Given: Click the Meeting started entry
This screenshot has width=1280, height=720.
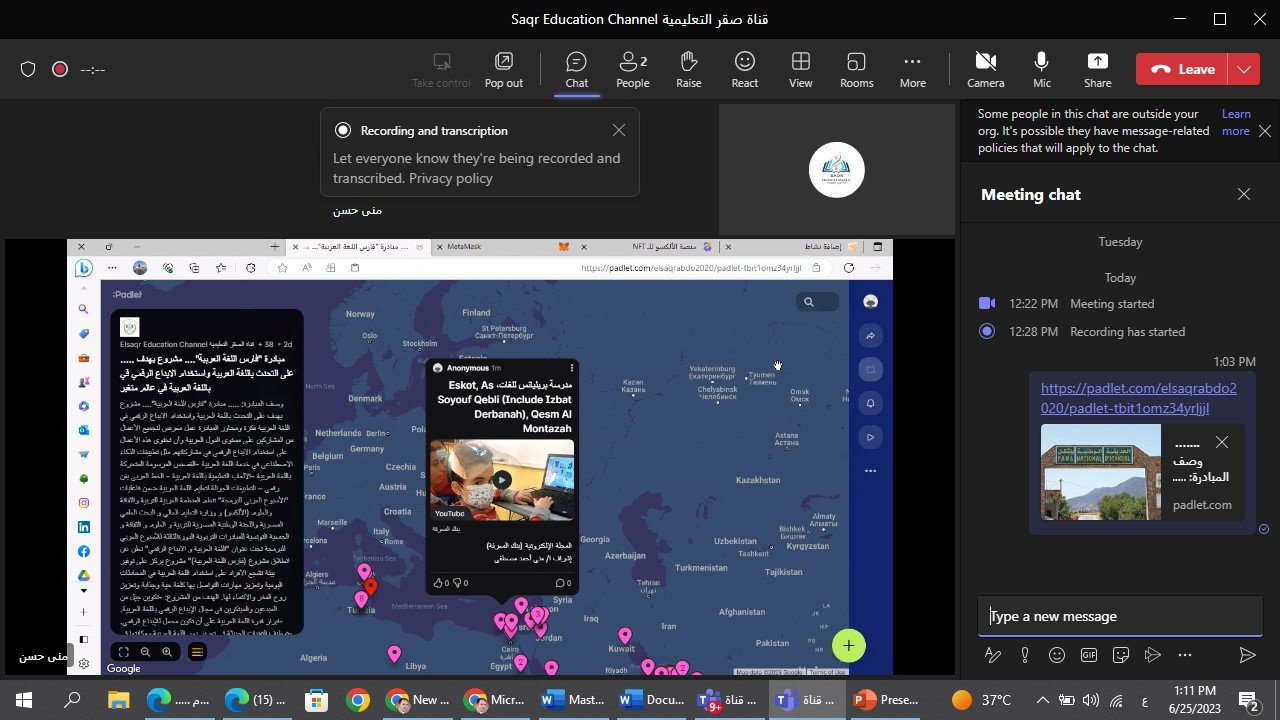Looking at the screenshot, I should pyautogui.click(x=1112, y=303).
